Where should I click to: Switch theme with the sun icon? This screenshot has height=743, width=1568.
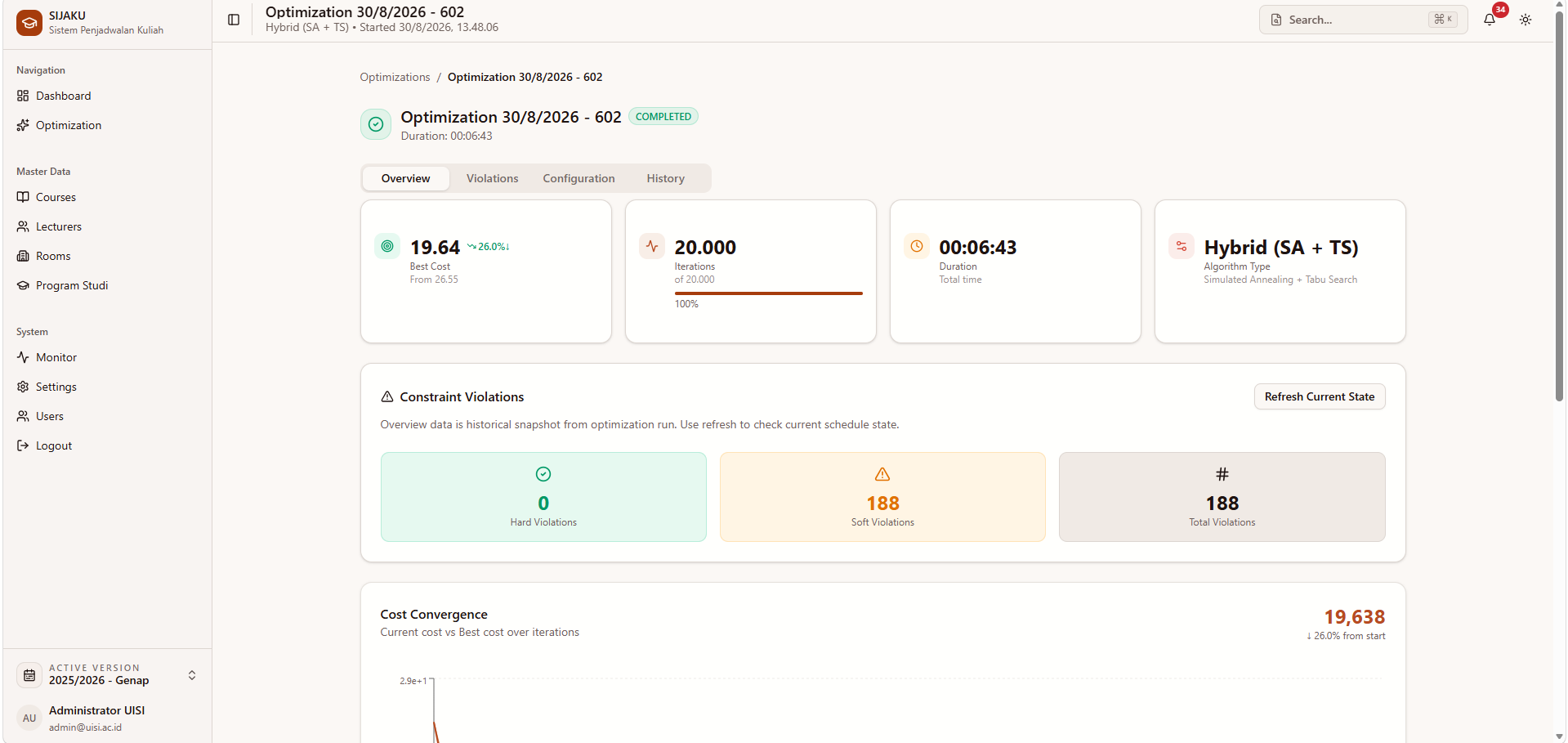tap(1526, 20)
